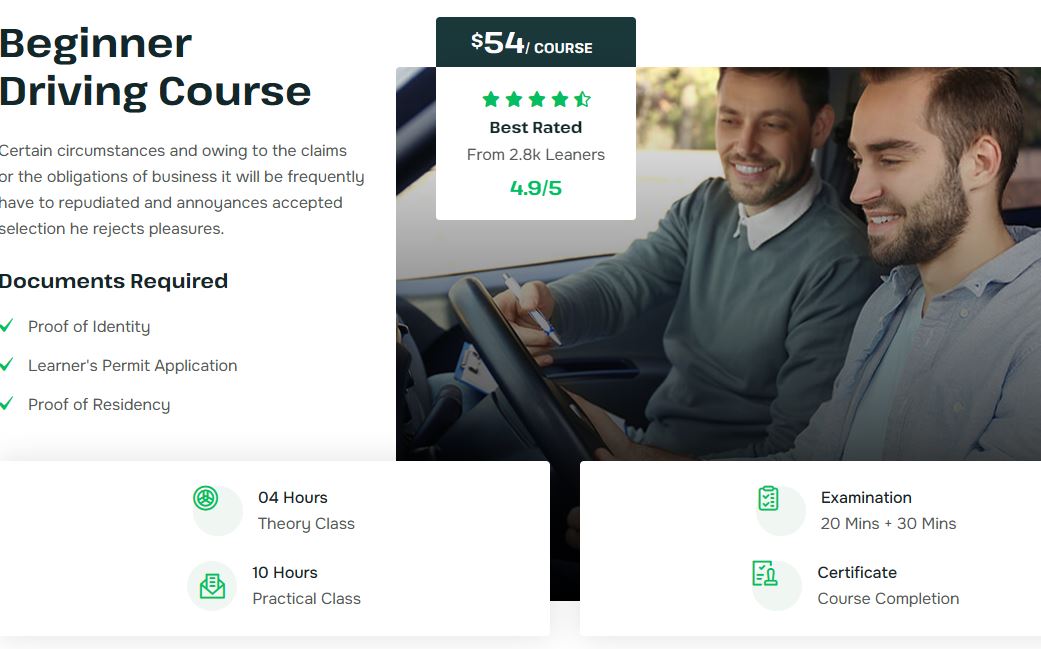
Task: Click the 4.9/5 rating score
Action: [x=536, y=188]
